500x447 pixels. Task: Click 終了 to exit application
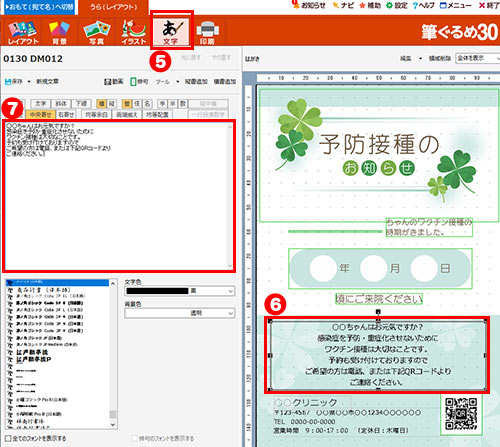click(489, 5)
